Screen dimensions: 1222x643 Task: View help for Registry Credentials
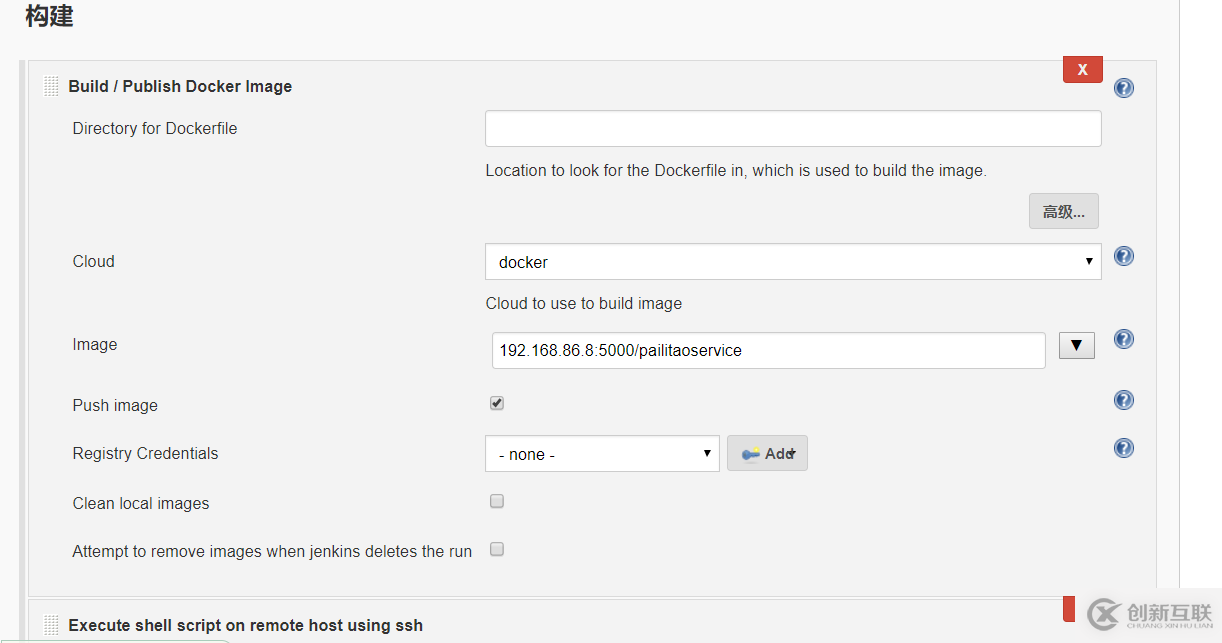click(x=1123, y=448)
